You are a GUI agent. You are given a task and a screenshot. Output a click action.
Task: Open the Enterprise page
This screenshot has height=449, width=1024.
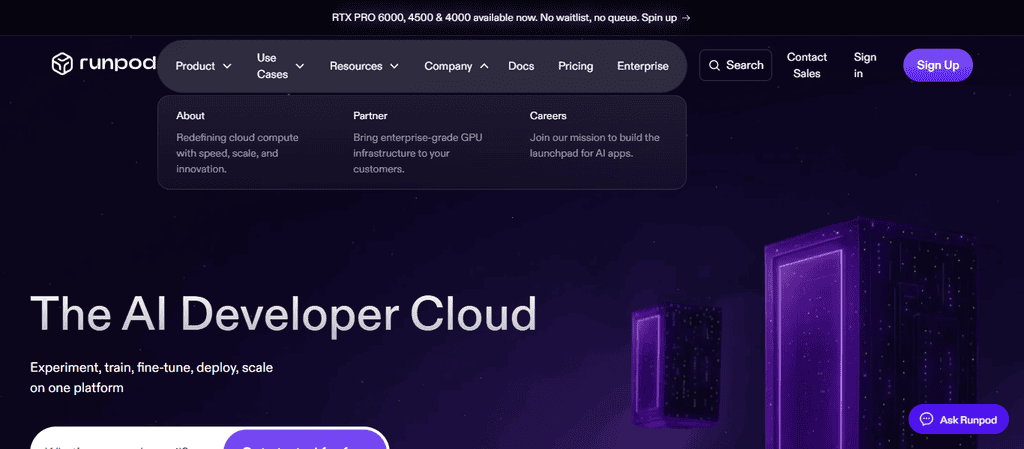(643, 66)
